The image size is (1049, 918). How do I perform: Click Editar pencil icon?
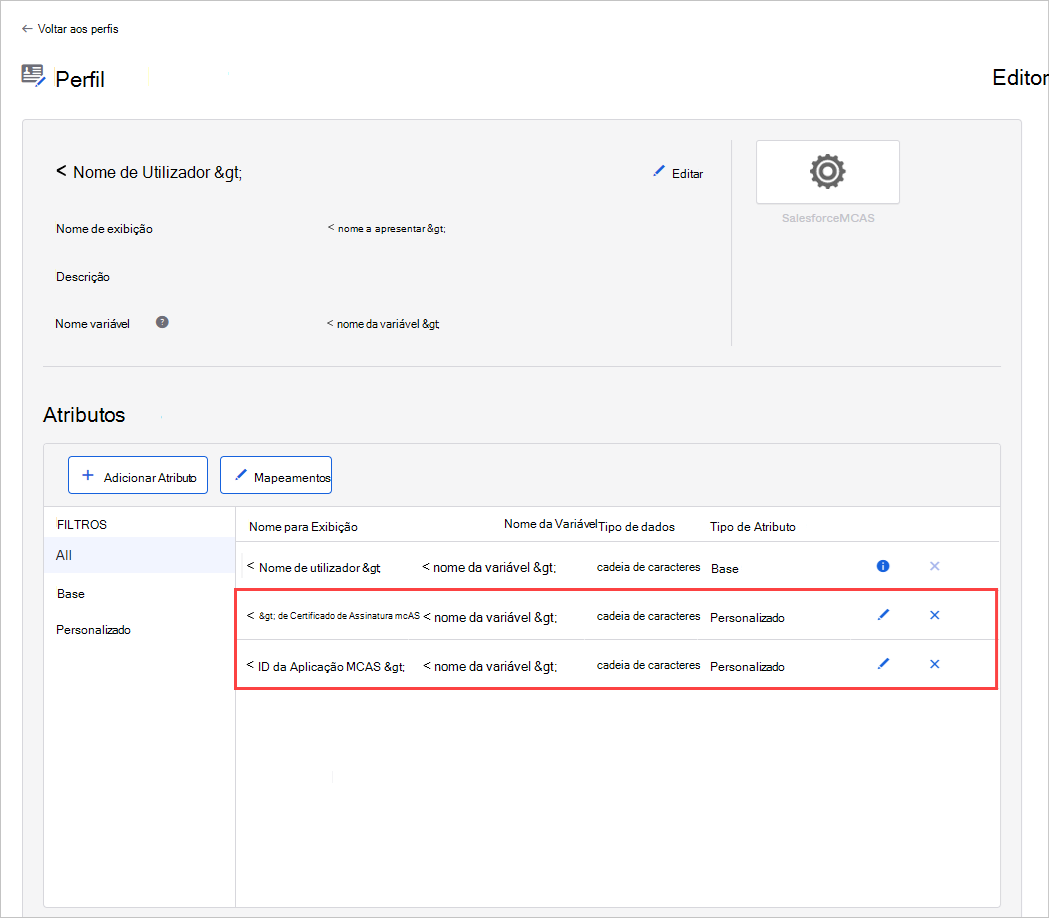659,171
